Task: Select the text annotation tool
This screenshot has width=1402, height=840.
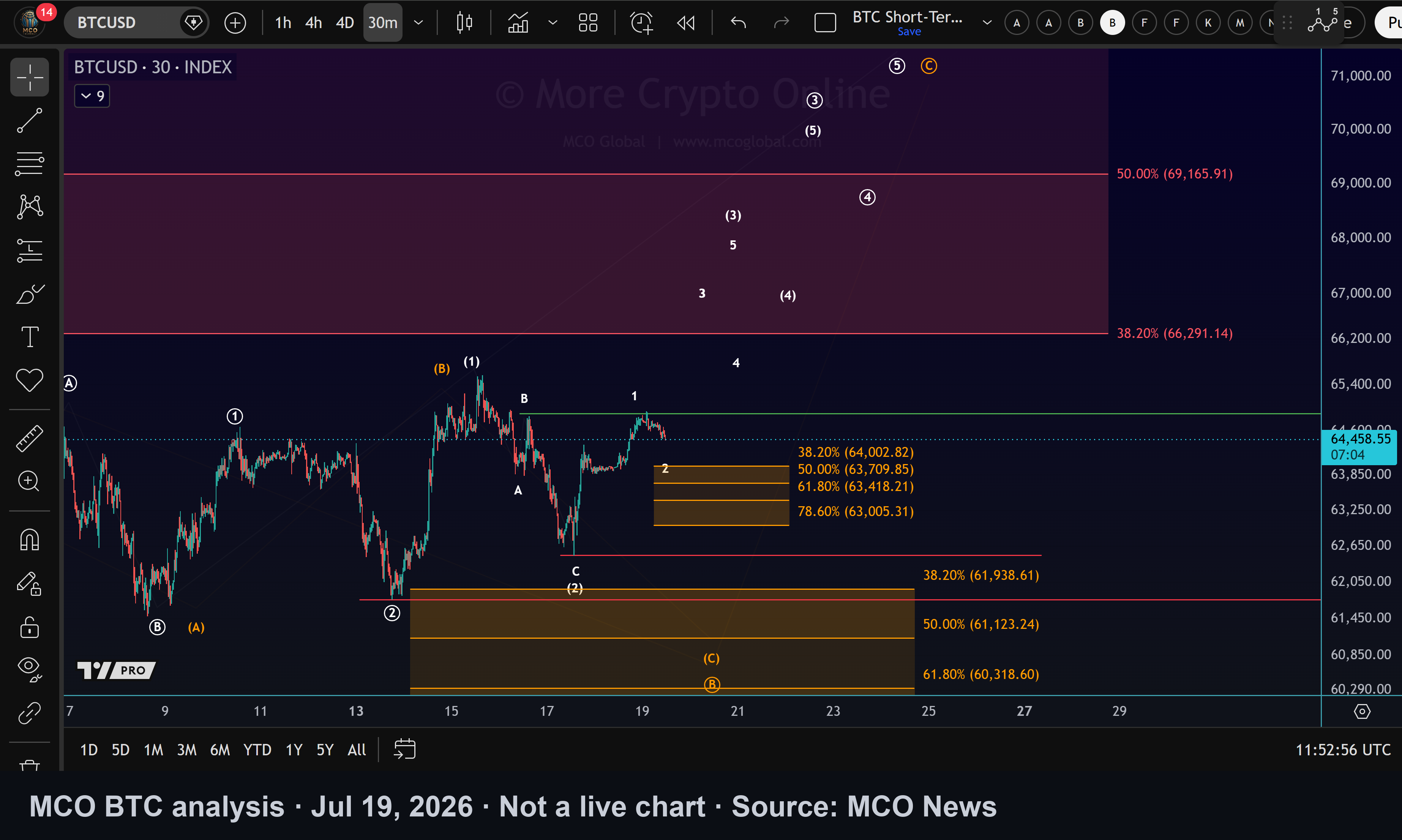Action: pyautogui.click(x=30, y=337)
